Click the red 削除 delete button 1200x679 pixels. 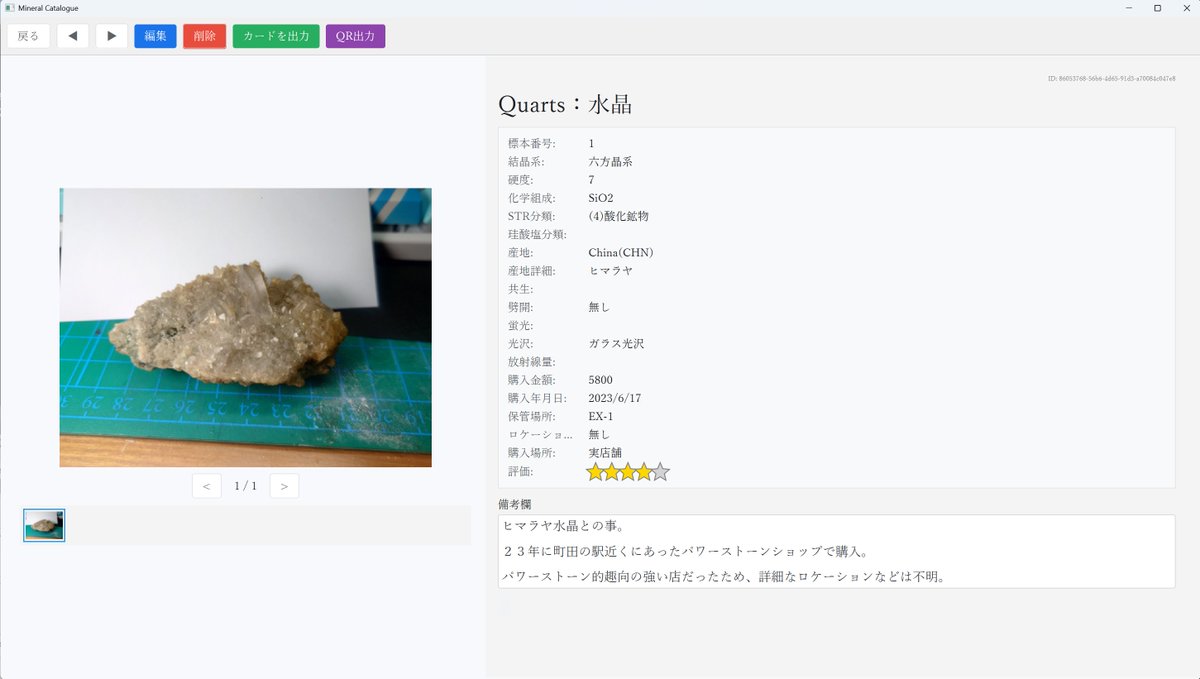click(204, 35)
